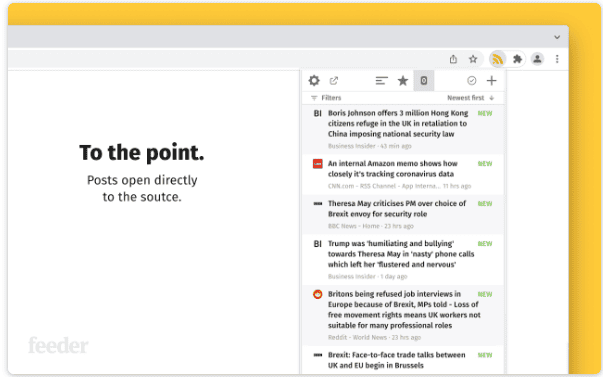The height and width of the screenshot is (377, 603).
Task: Open browser profile avatar icon
Action: [x=537, y=59]
